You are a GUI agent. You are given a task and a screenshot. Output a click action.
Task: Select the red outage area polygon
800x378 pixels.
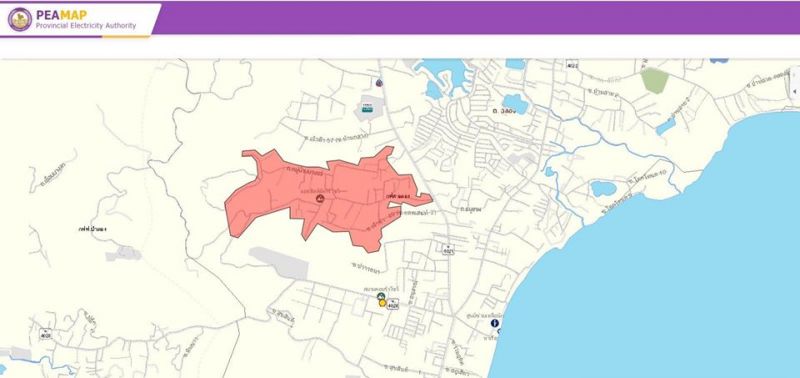tap(327, 199)
